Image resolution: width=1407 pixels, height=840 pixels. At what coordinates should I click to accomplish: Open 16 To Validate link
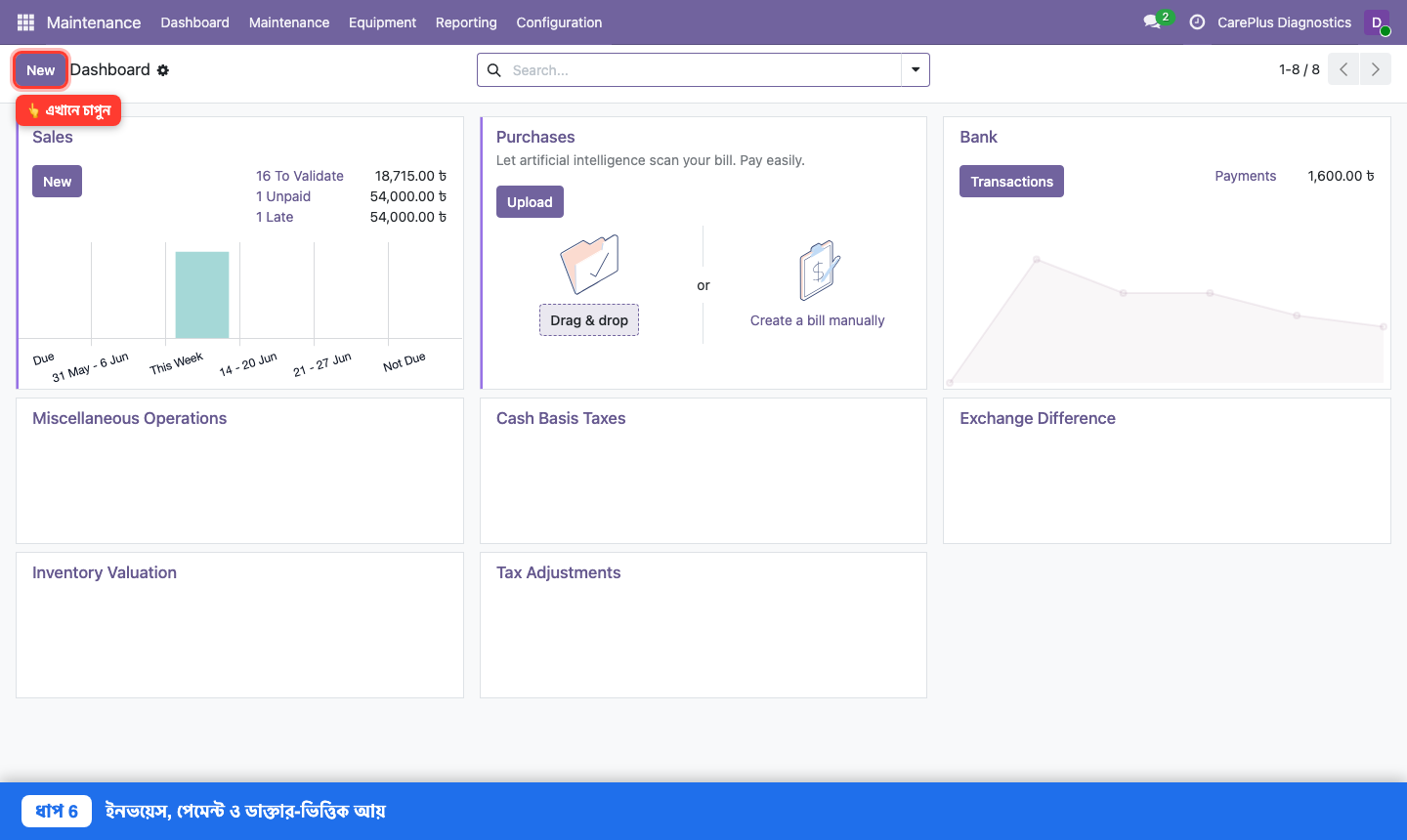300,176
